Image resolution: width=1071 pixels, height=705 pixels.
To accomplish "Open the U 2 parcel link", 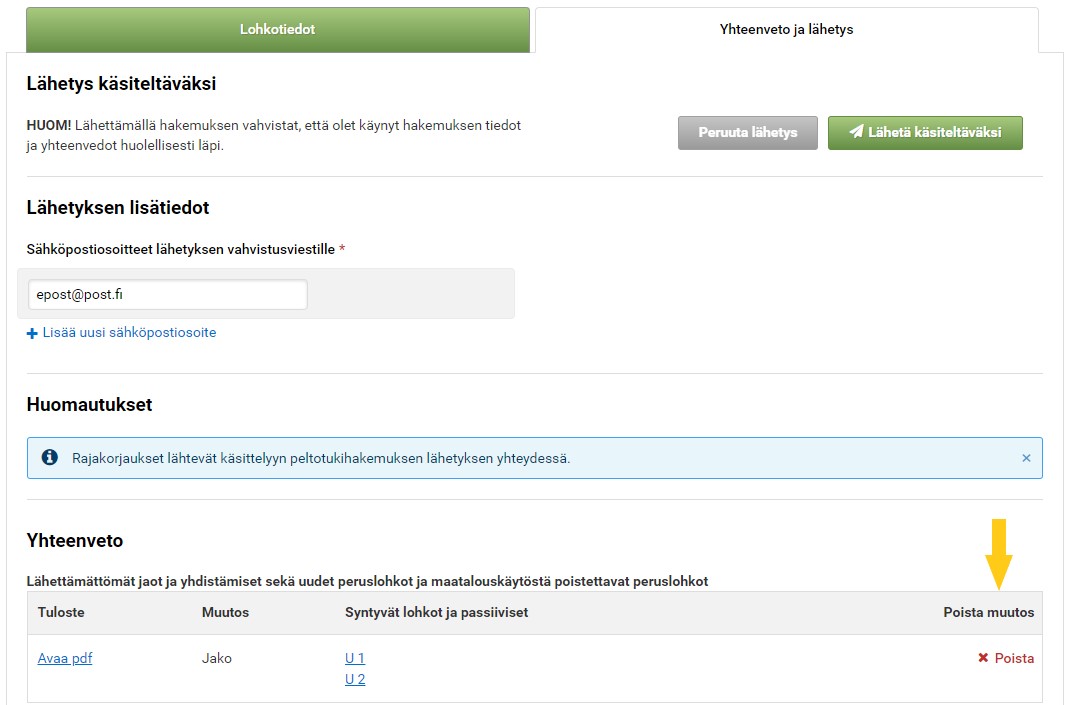I will coord(355,680).
